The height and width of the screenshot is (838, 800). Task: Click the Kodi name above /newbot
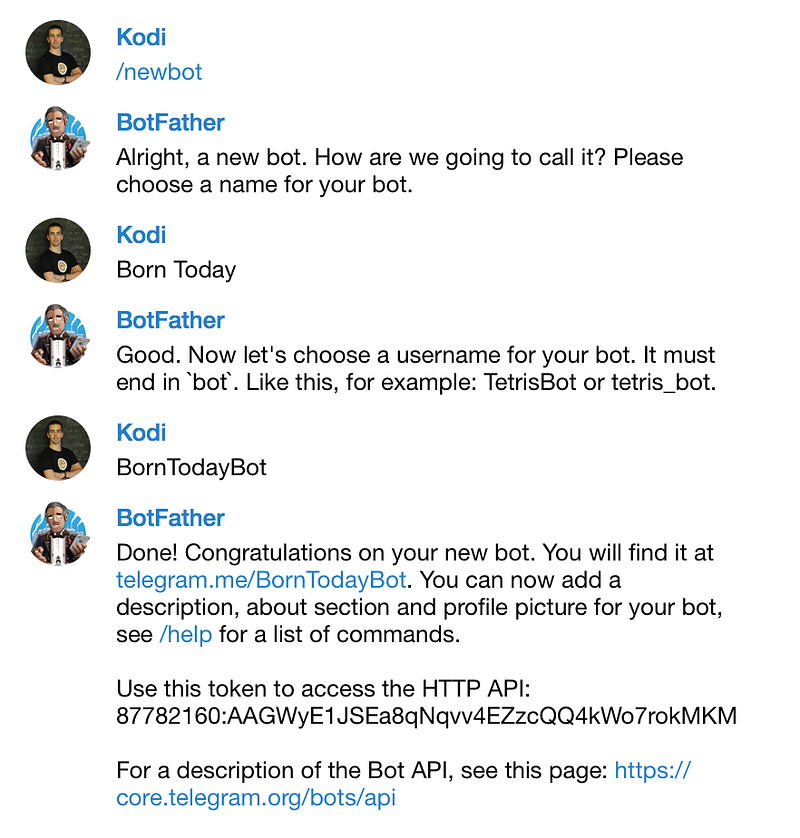[x=141, y=38]
